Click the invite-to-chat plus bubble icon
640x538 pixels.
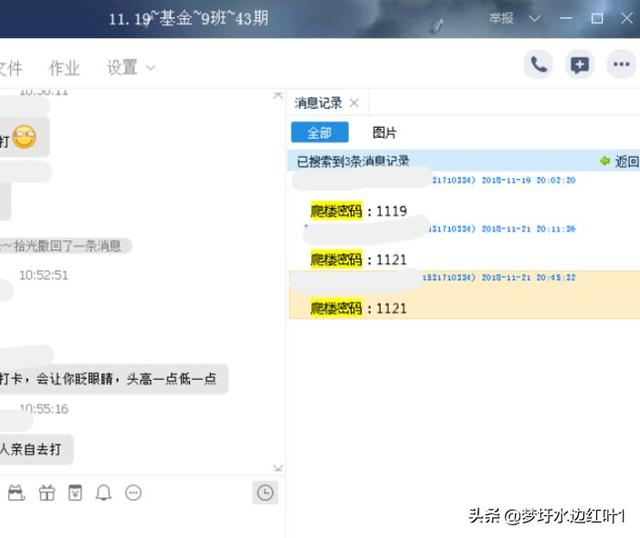(580, 65)
